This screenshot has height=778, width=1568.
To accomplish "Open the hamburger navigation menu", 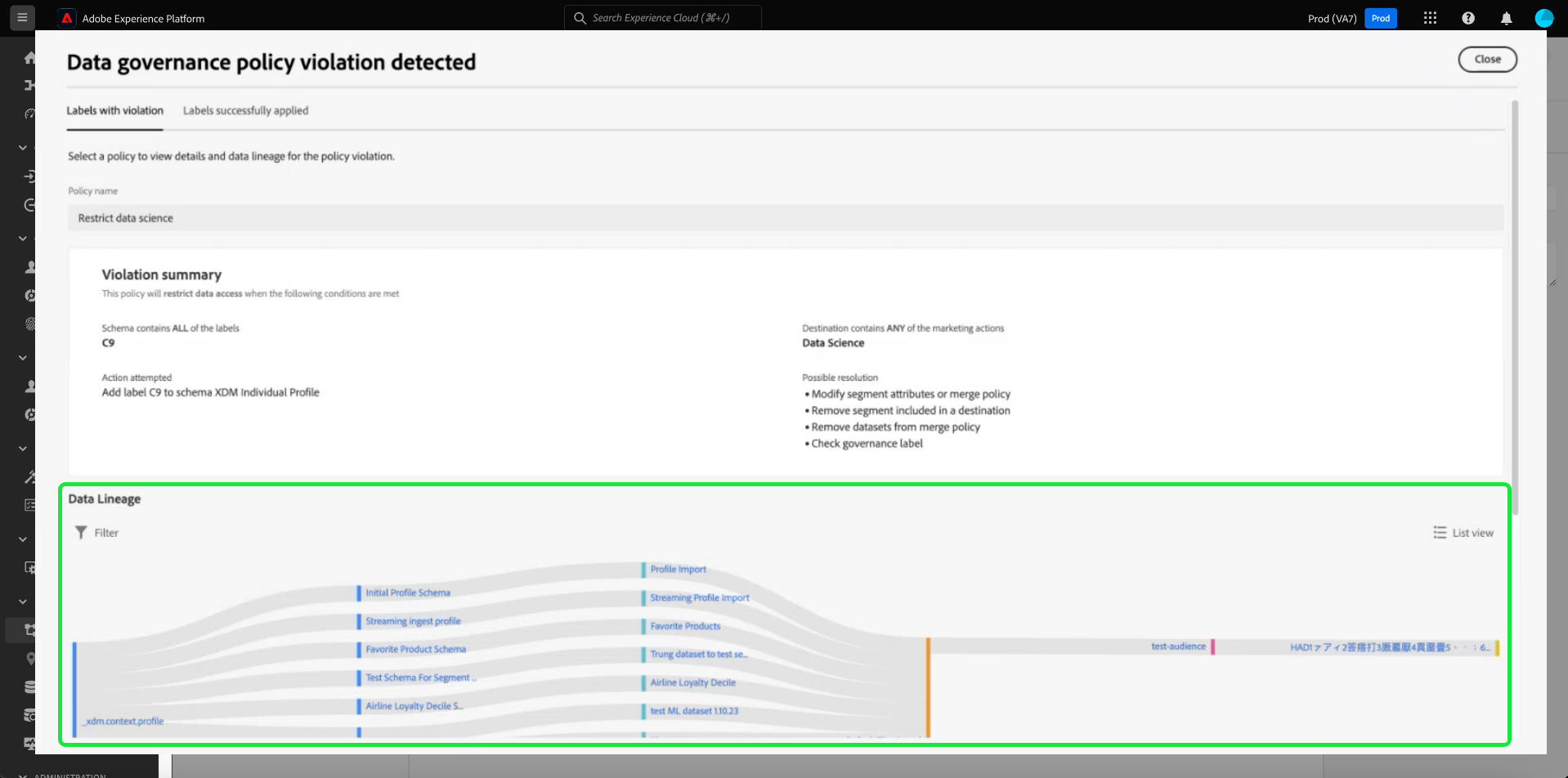I will coord(22,17).
